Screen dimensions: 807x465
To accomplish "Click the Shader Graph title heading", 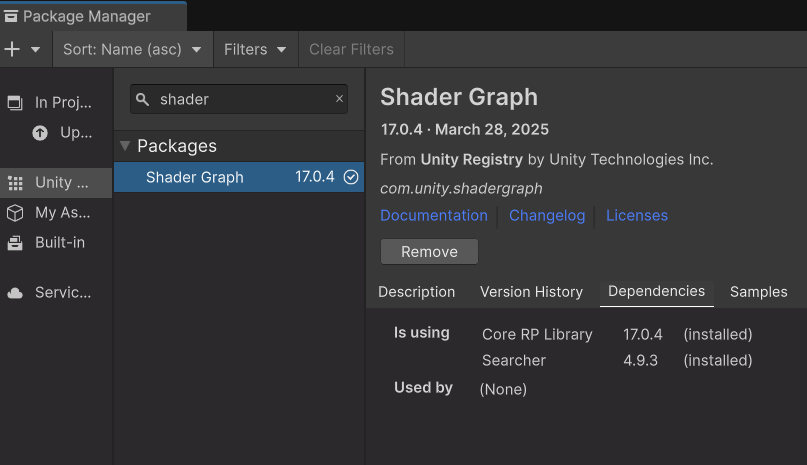I will point(459,97).
